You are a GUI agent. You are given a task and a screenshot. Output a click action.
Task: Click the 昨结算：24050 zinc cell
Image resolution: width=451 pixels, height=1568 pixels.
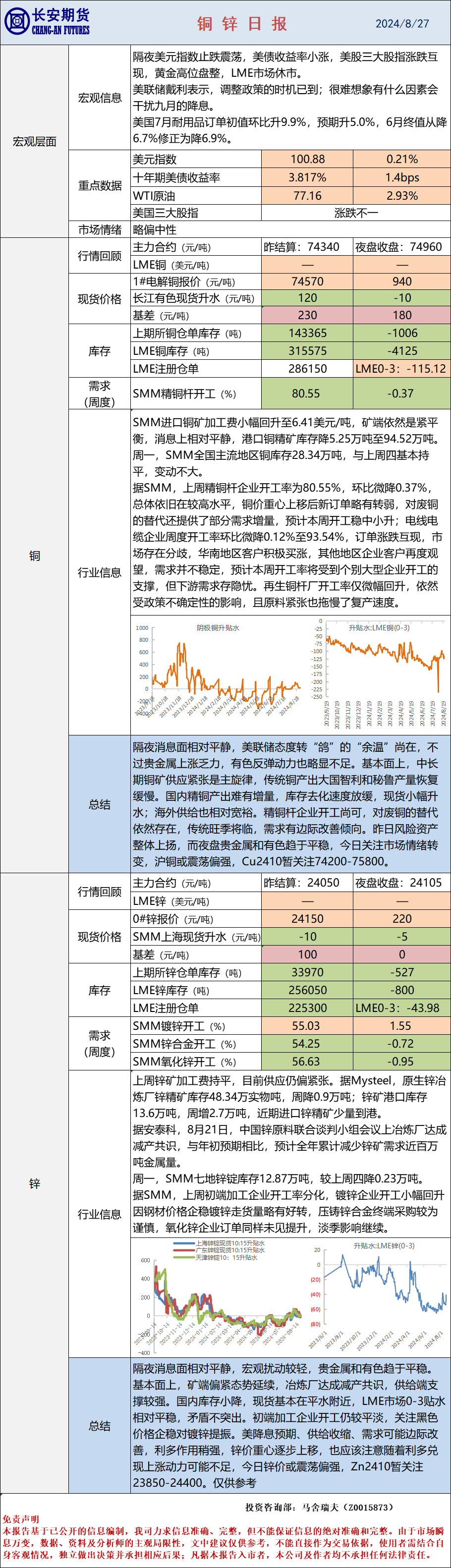(307, 883)
